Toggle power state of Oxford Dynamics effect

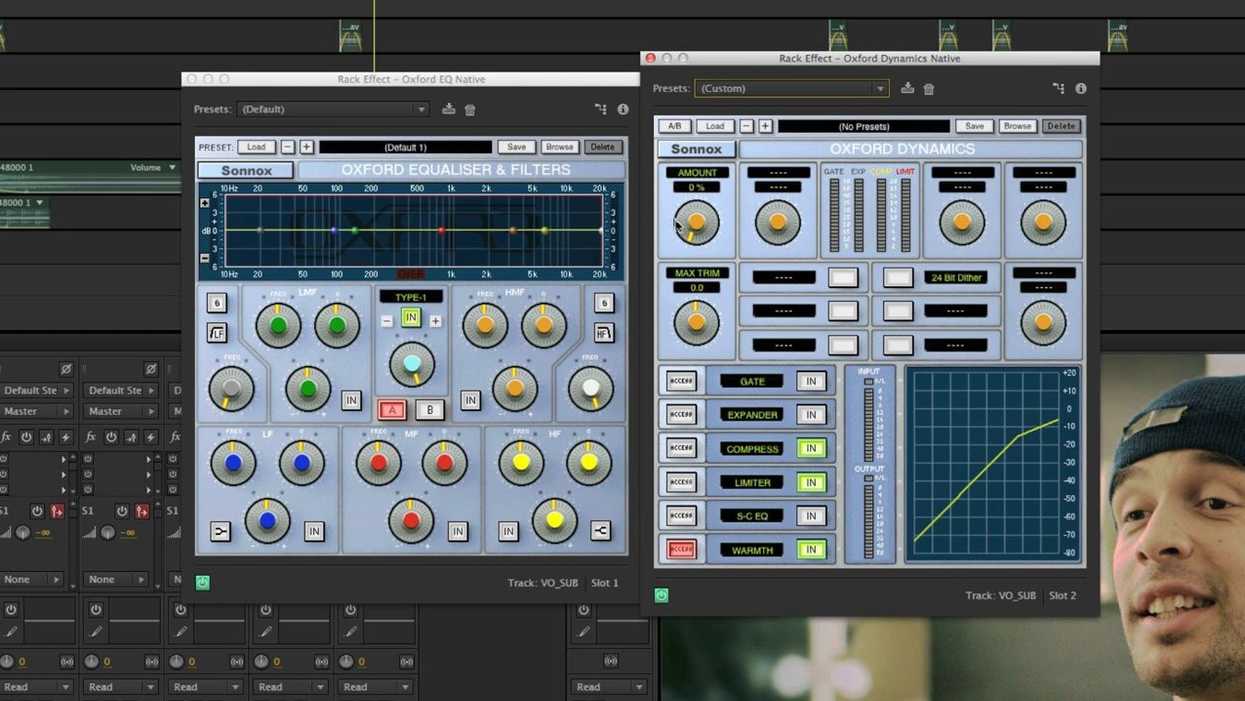tap(661, 595)
